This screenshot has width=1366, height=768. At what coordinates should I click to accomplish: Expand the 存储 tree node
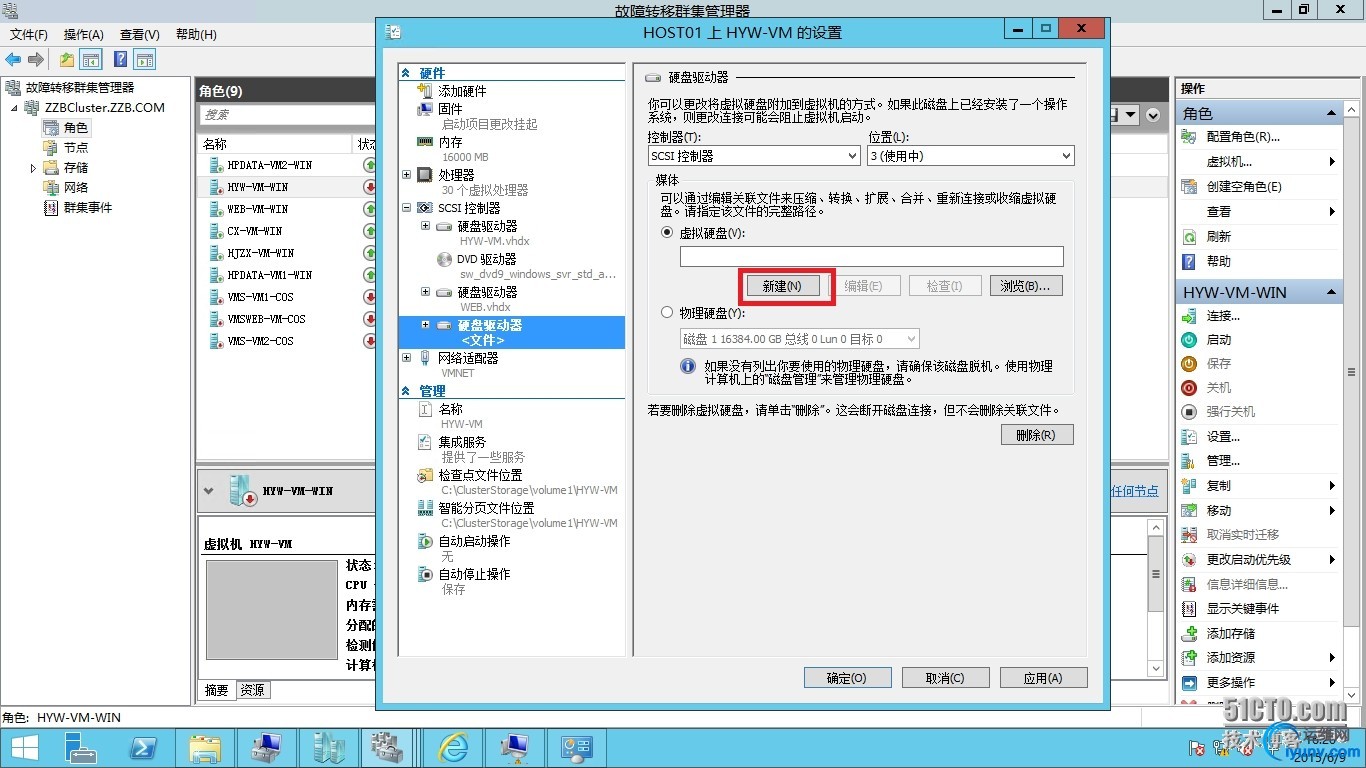pyautogui.click(x=33, y=168)
